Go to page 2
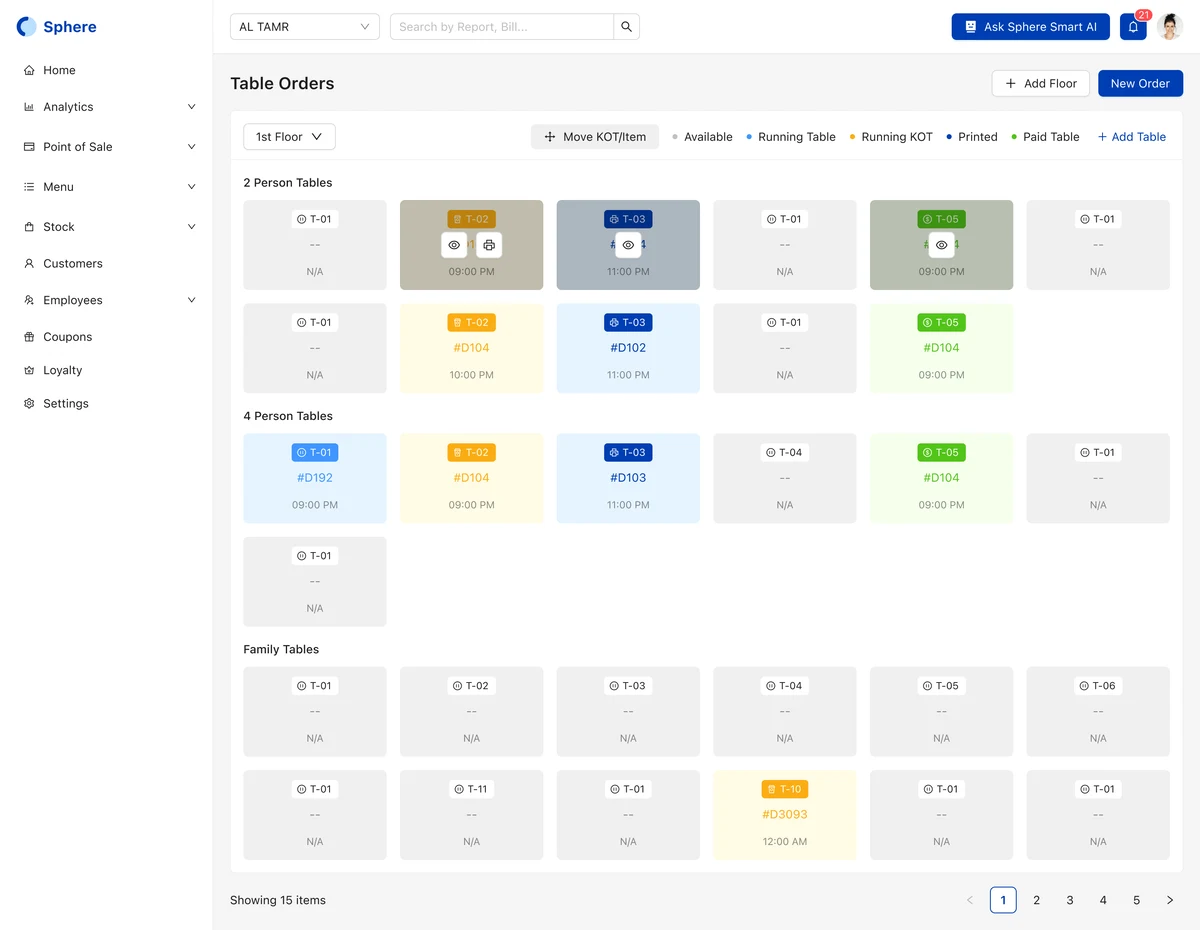Screen dimensions: 1200x930 click(x=1037, y=900)
